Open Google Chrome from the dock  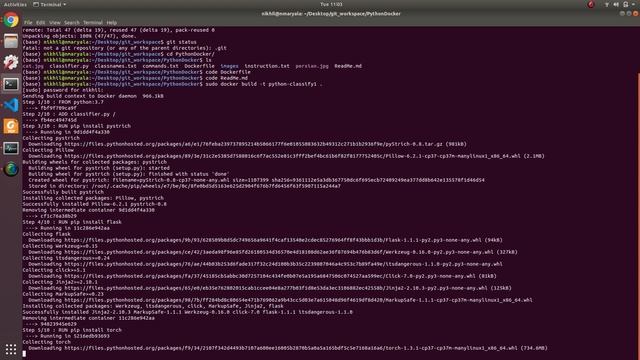point(11,20)
